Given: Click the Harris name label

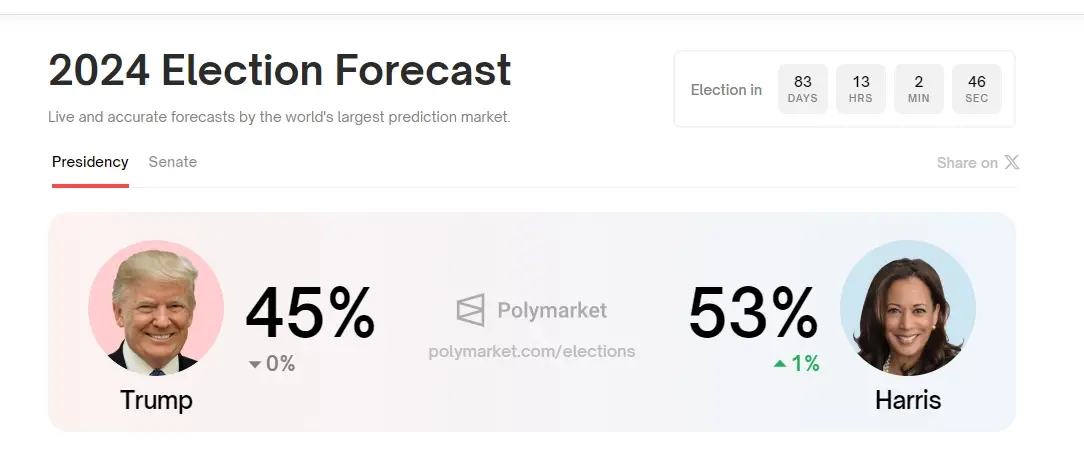Looking at the screenshot, I should [x=908, y=400].
